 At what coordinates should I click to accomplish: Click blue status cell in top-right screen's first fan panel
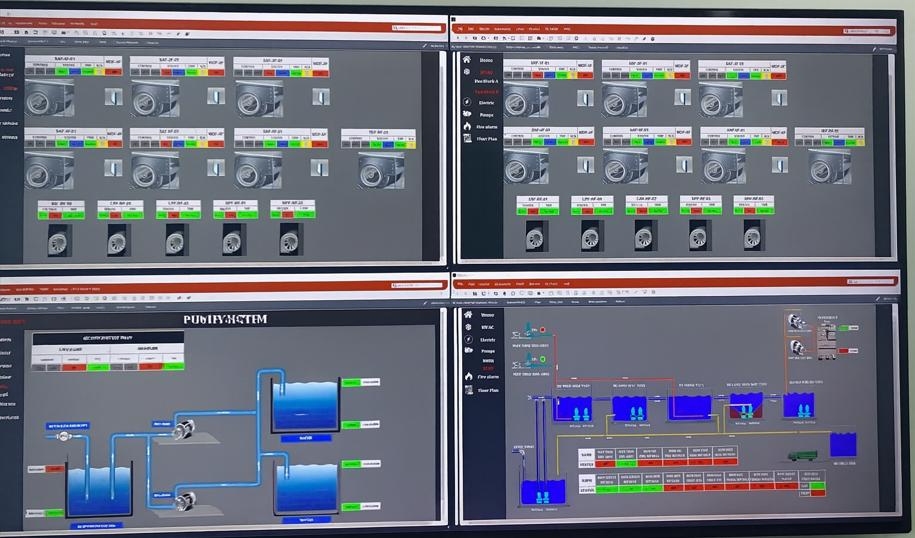point(548,75)
